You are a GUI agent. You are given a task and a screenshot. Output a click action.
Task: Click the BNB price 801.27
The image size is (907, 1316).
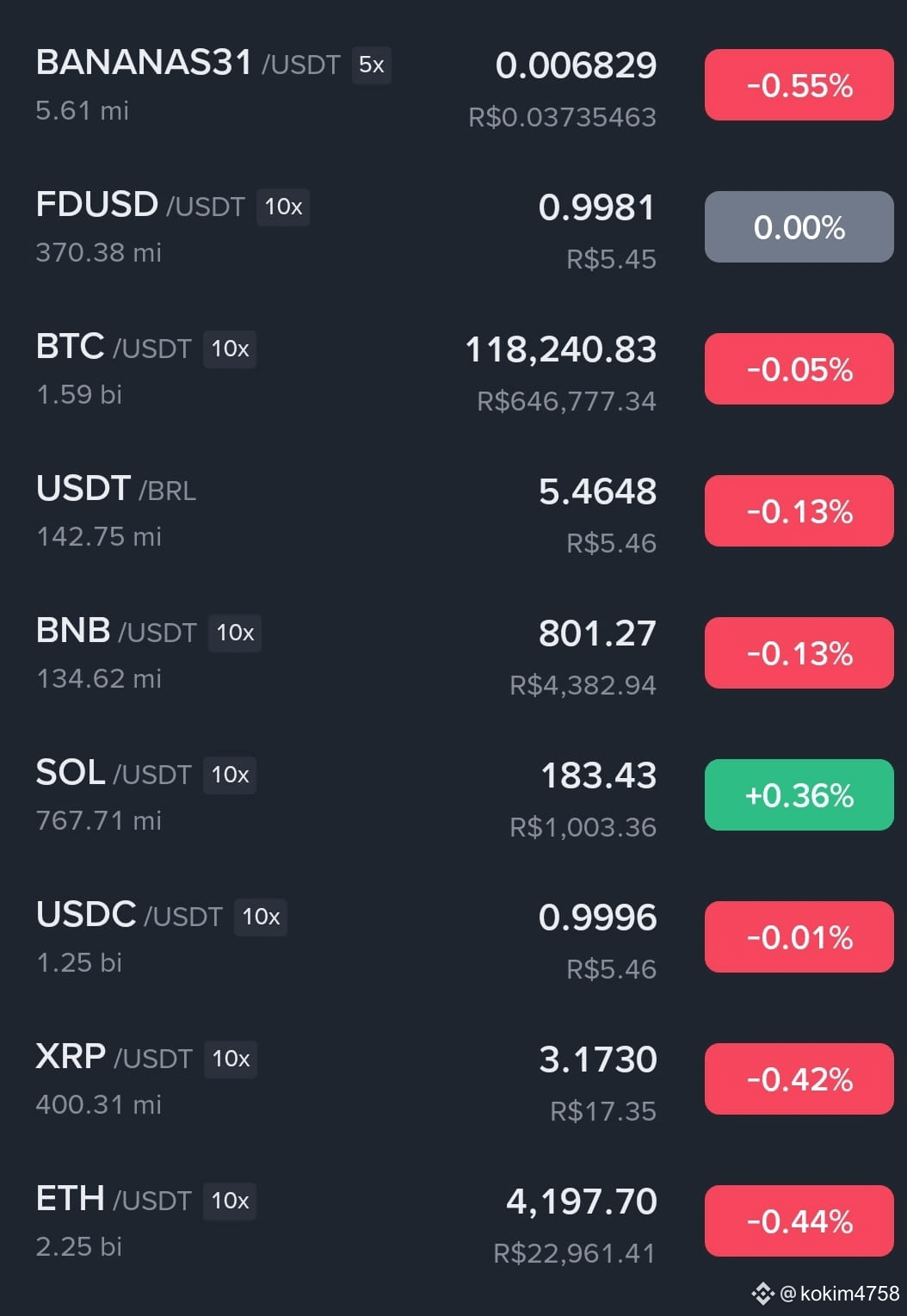pos(598,633)
